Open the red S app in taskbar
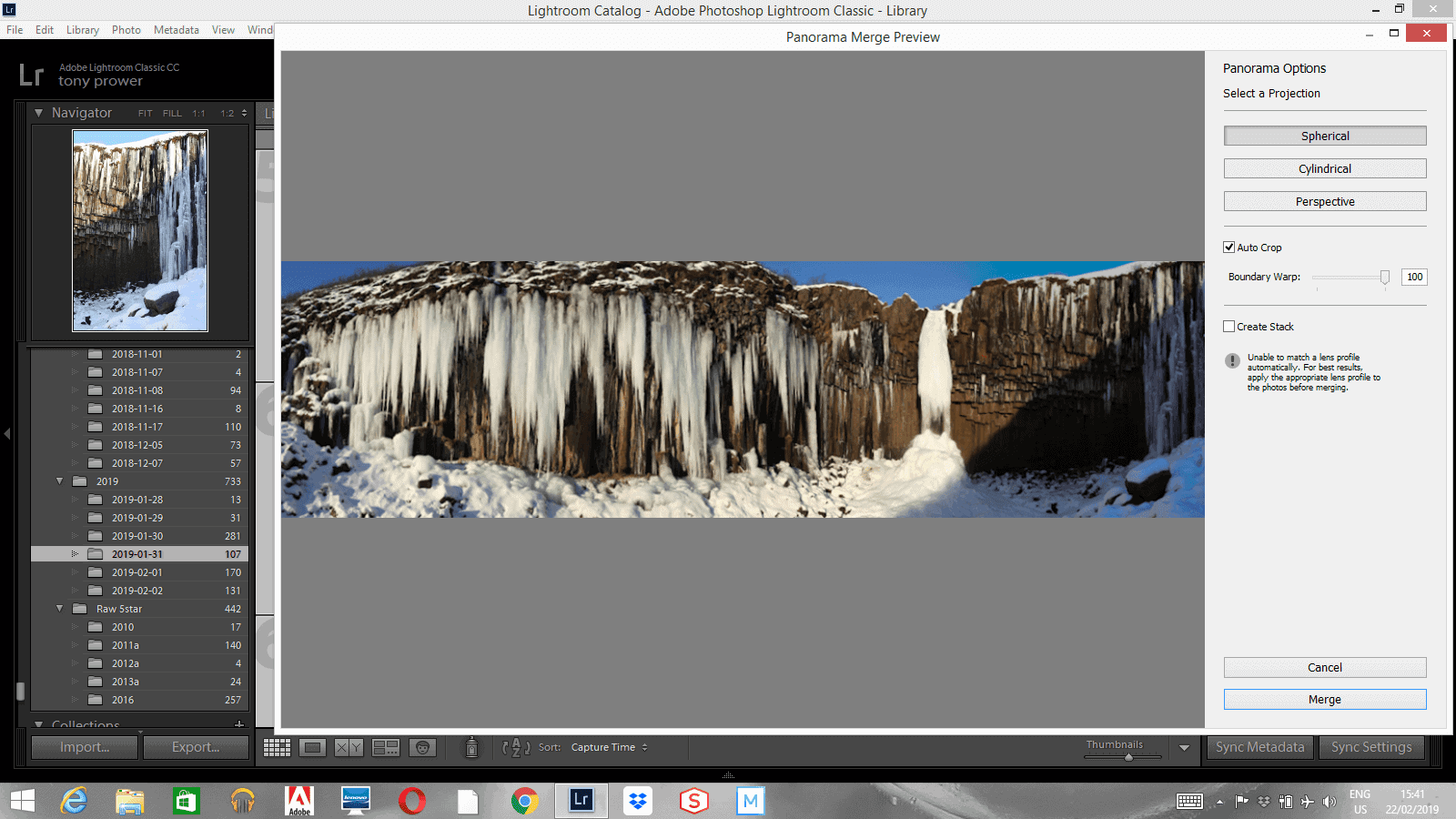The image size is (1456, 819). (694, 801)
